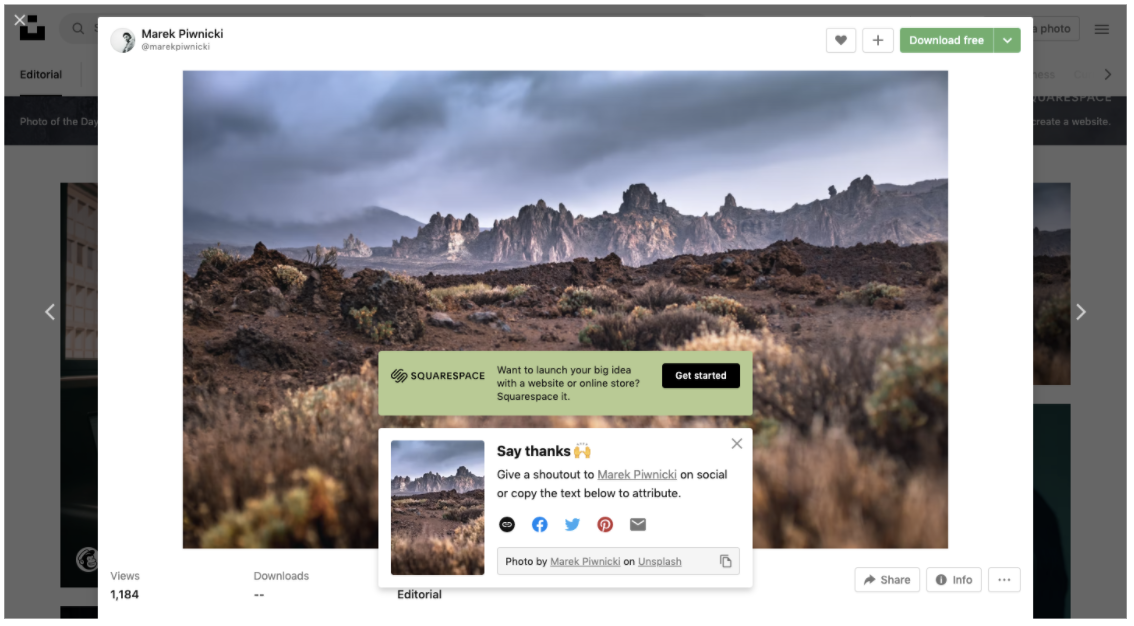Share photo on Twitter

572,525
